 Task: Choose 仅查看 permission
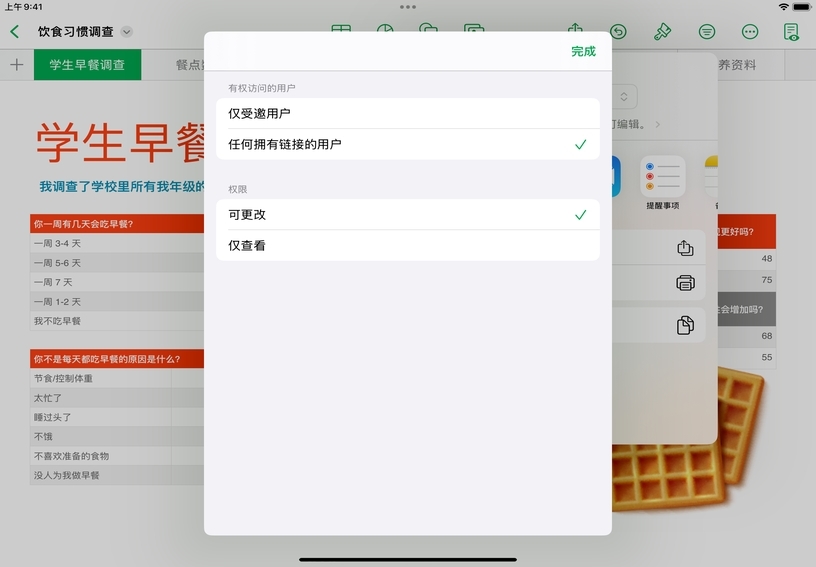click(x=407, y=245)
